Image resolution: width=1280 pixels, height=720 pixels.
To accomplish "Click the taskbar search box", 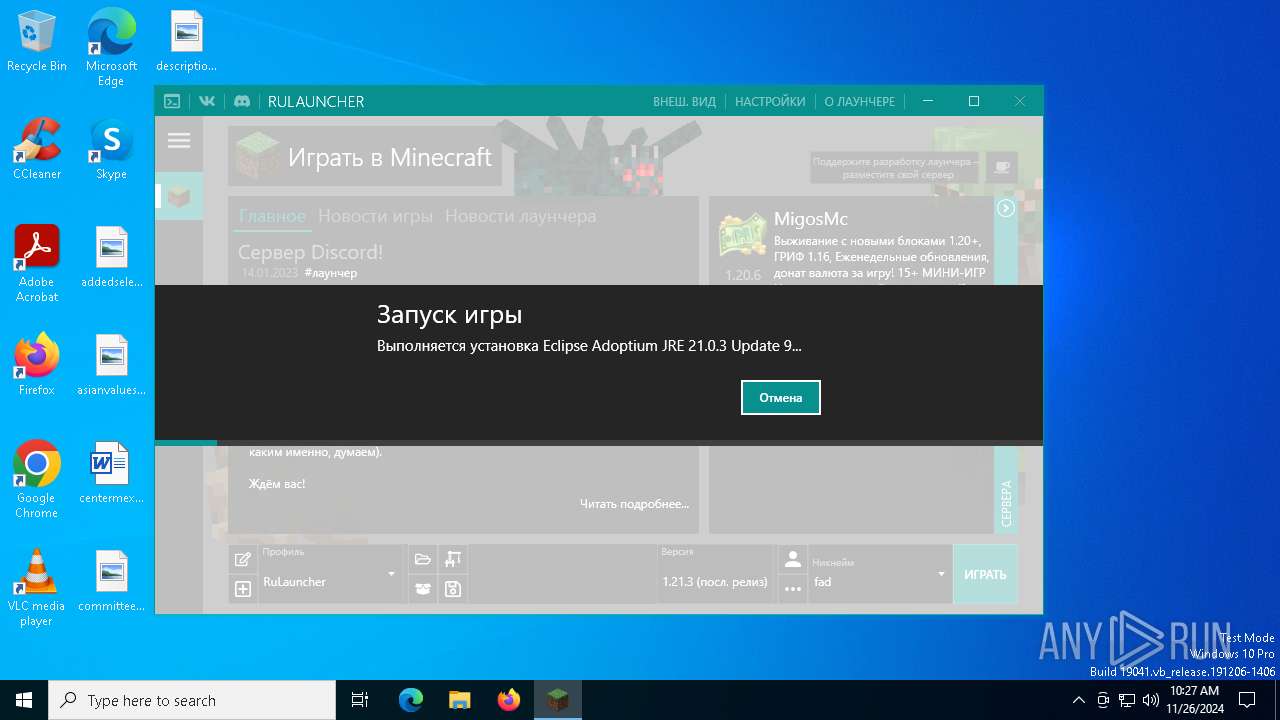I will 192,700.
